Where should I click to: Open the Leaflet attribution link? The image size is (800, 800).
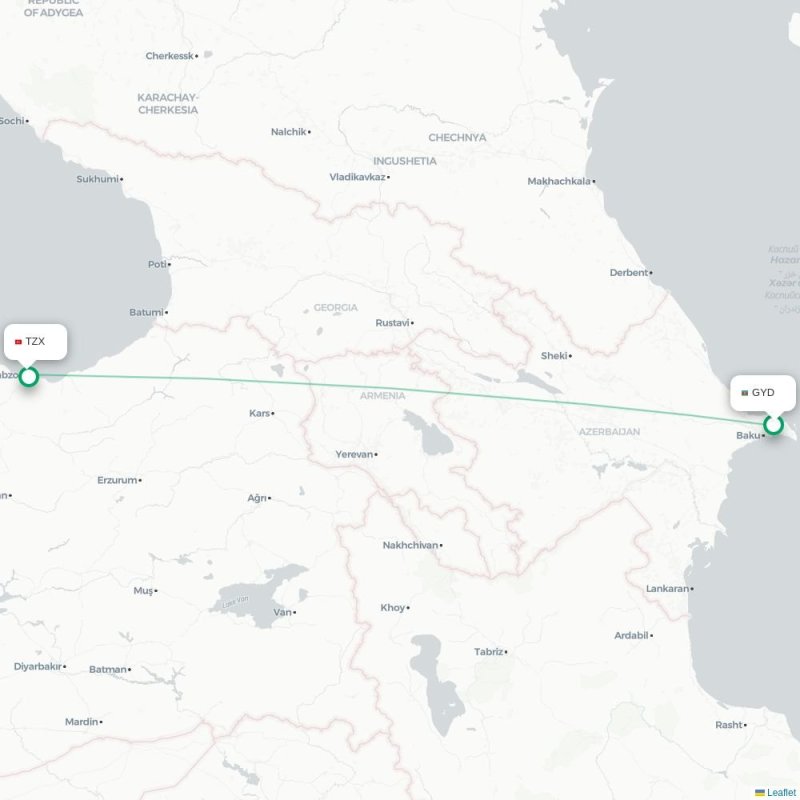781,792
